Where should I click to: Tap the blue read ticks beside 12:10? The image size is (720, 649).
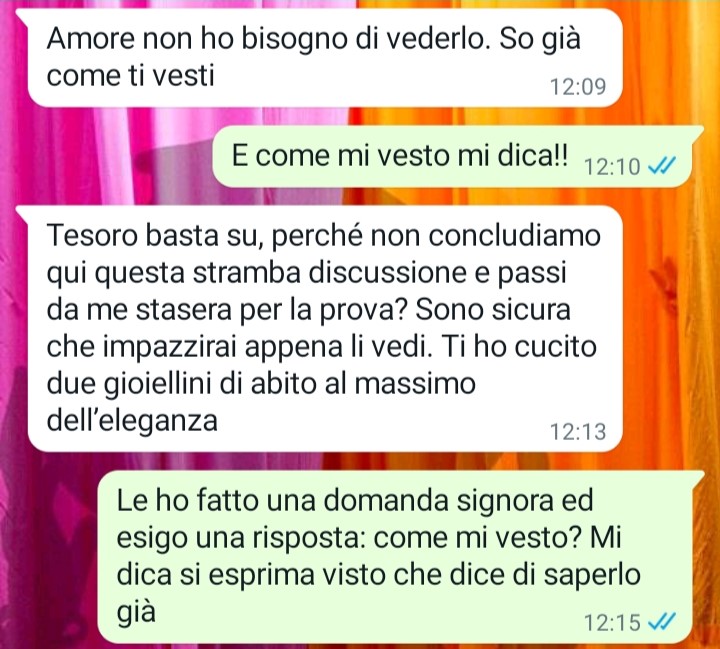coord(662,165)
